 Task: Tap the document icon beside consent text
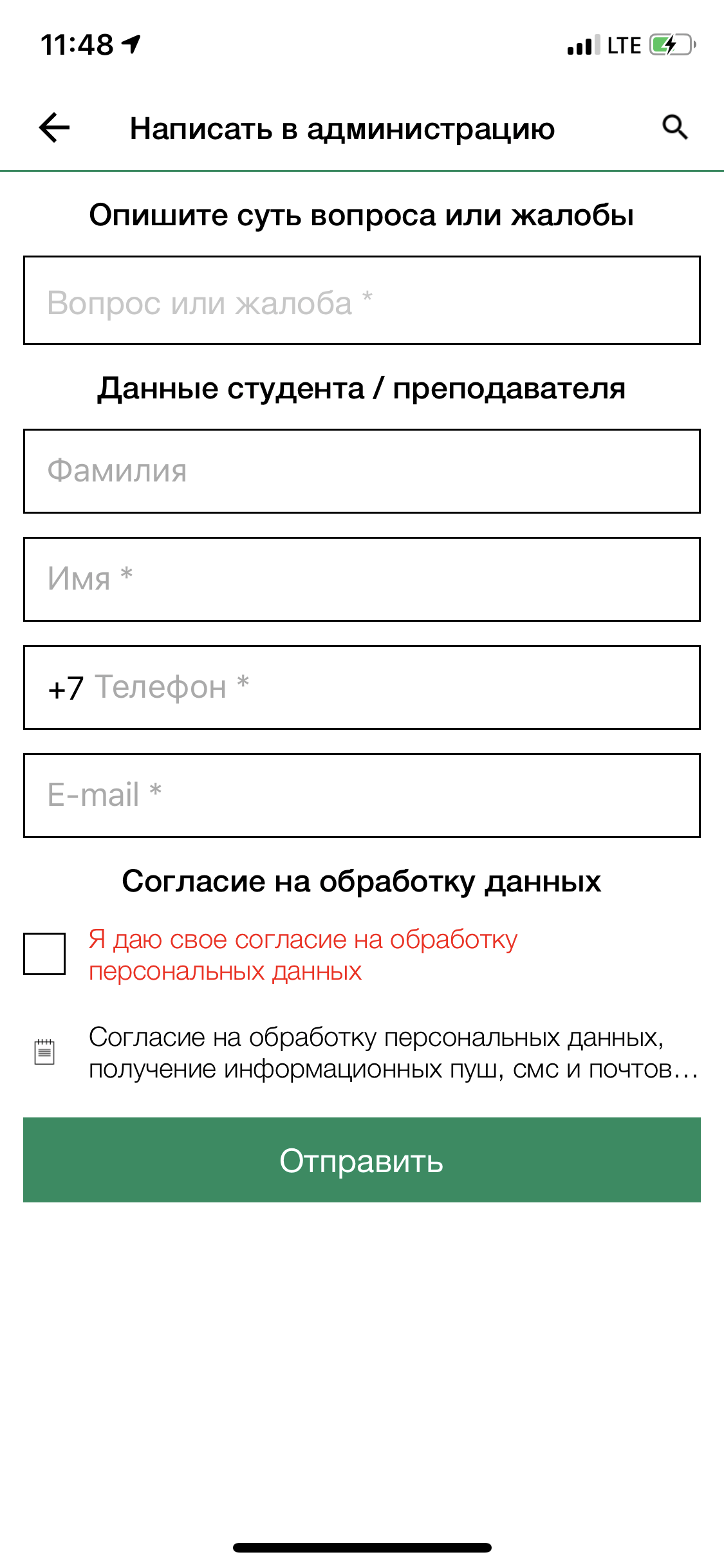pyautogui.click(x=44, y=1052)
